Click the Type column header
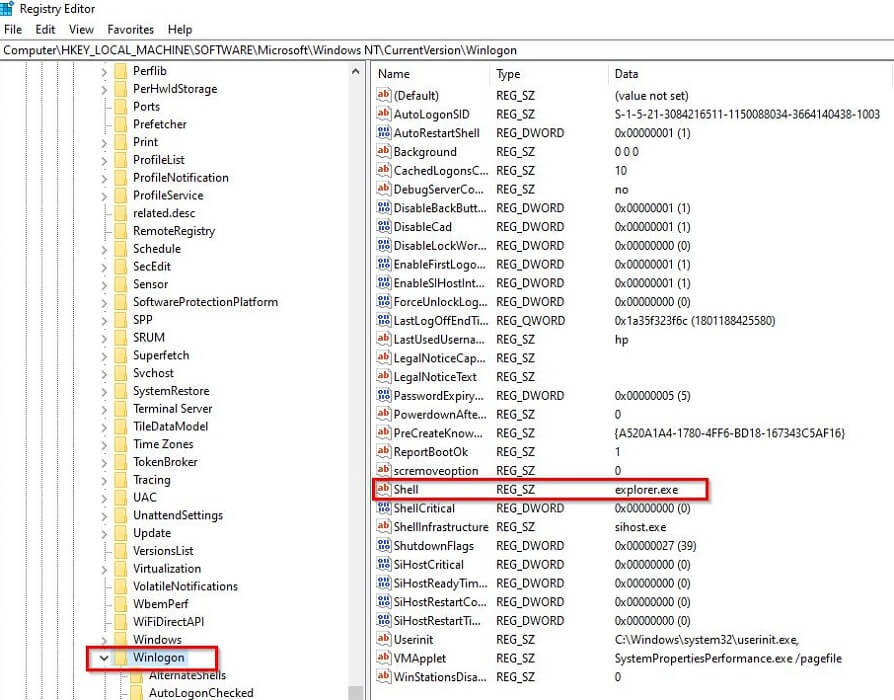The height and width of the screenshot is (700, 894). tap(508, 73)
